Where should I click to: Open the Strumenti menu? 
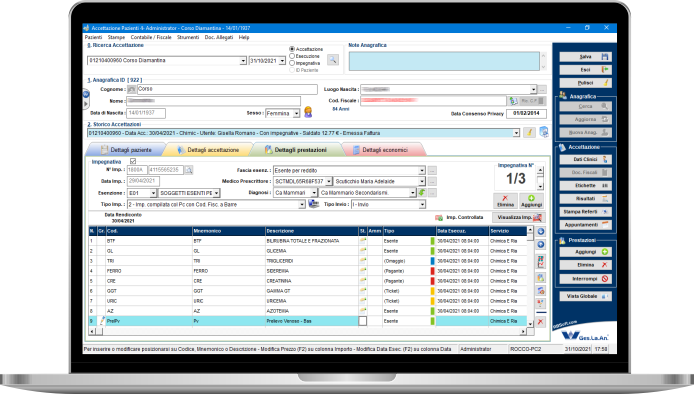(x=188, y=38)
